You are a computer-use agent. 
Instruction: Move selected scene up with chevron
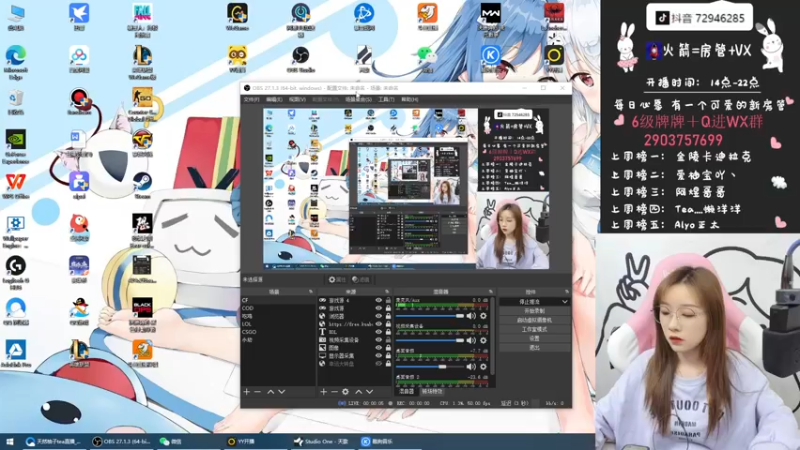pos(271,392)
